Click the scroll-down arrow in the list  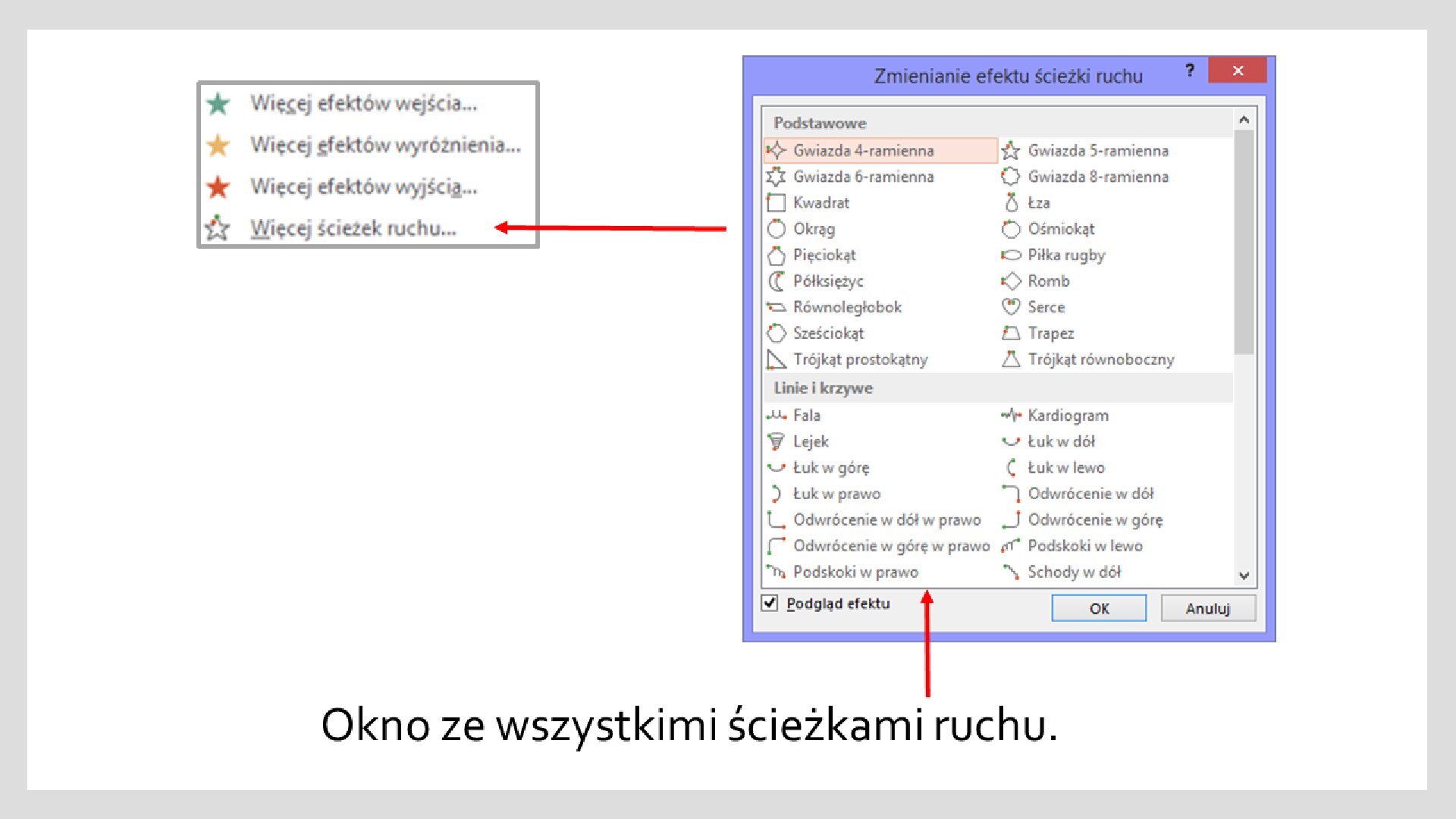pyautogui.click(x=1244, y=576)
